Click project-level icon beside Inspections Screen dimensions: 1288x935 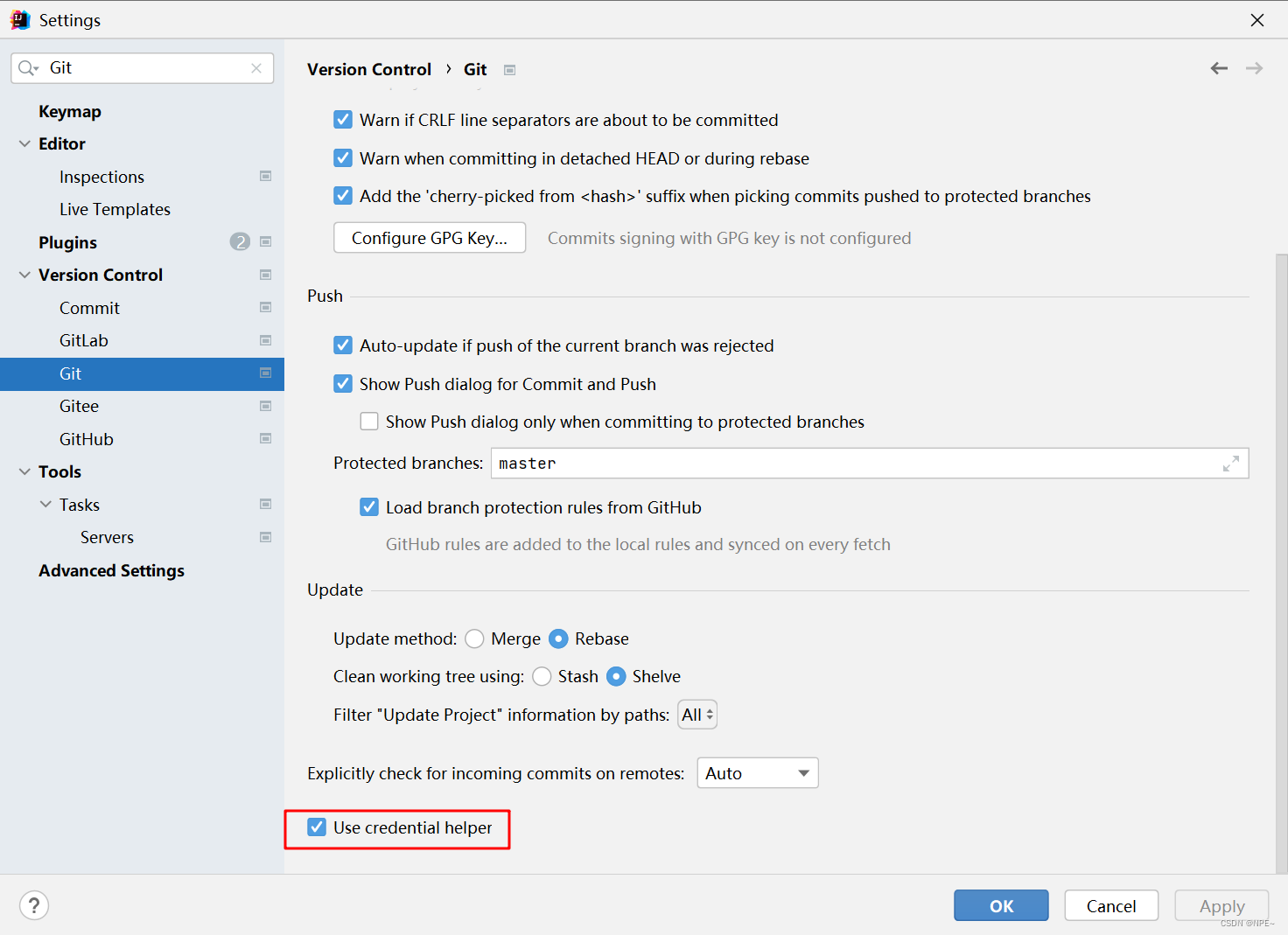(x=266, y=176)
